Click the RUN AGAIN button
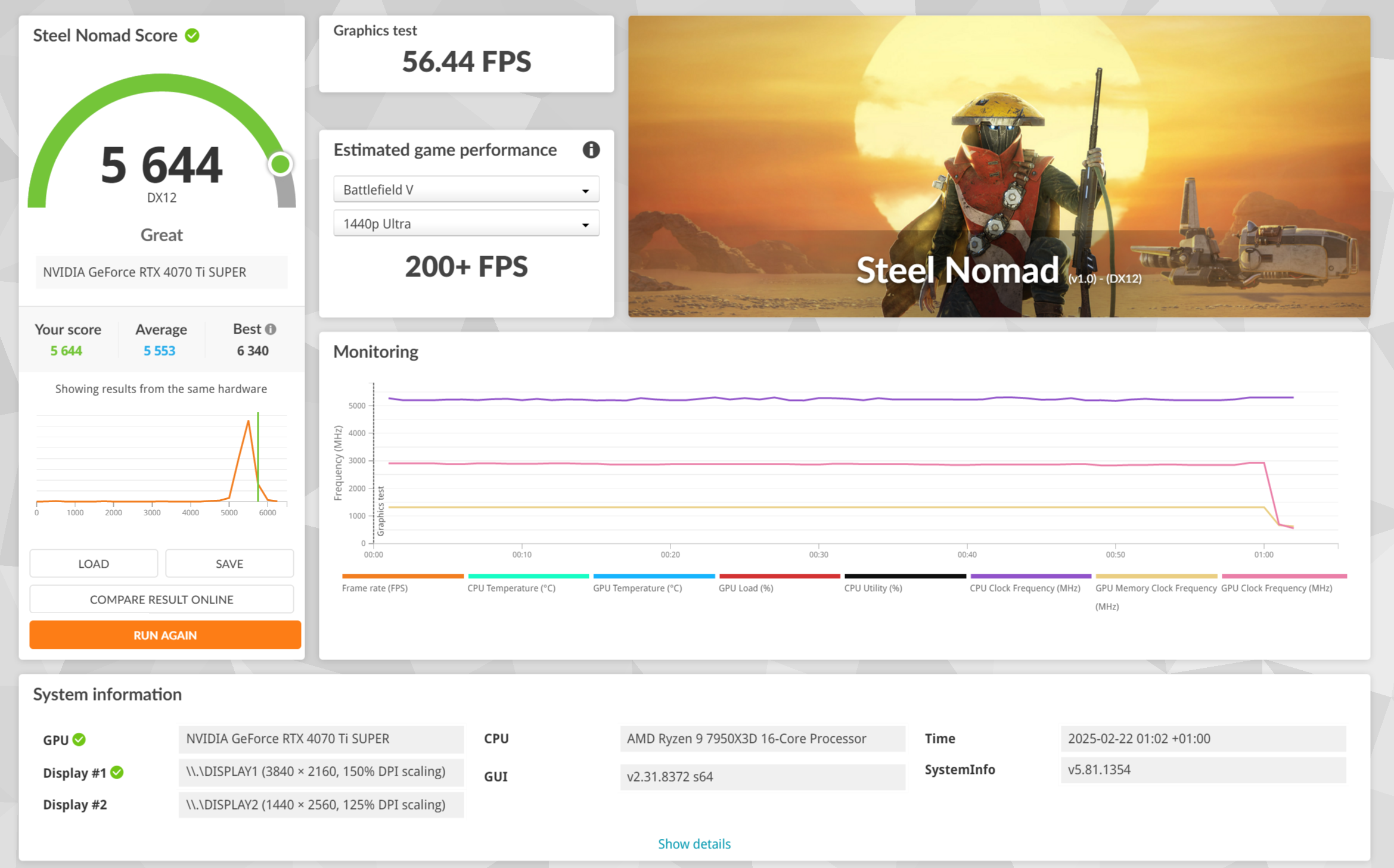Viewport: 1394px width, 868px height. pyautogui.click(x=165, y=634)
